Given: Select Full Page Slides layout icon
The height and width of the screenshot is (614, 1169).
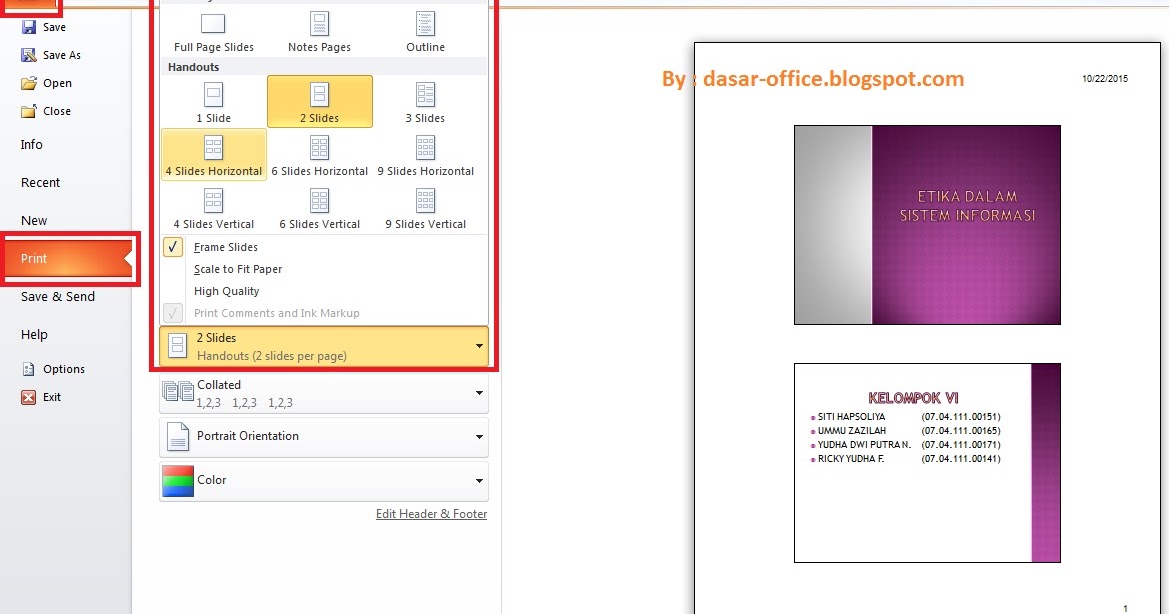Looking at the screenshot, I should tap(213, 24).
